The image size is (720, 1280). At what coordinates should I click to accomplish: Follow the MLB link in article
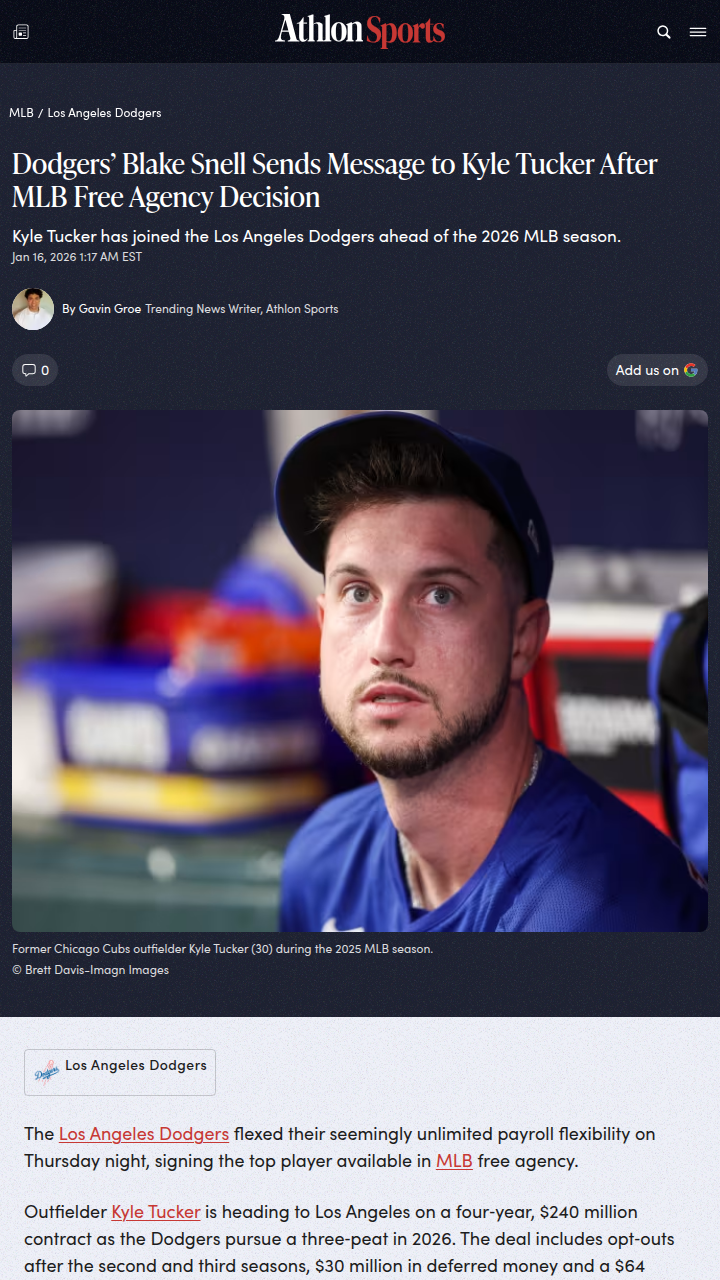(x=454, y=1161)
